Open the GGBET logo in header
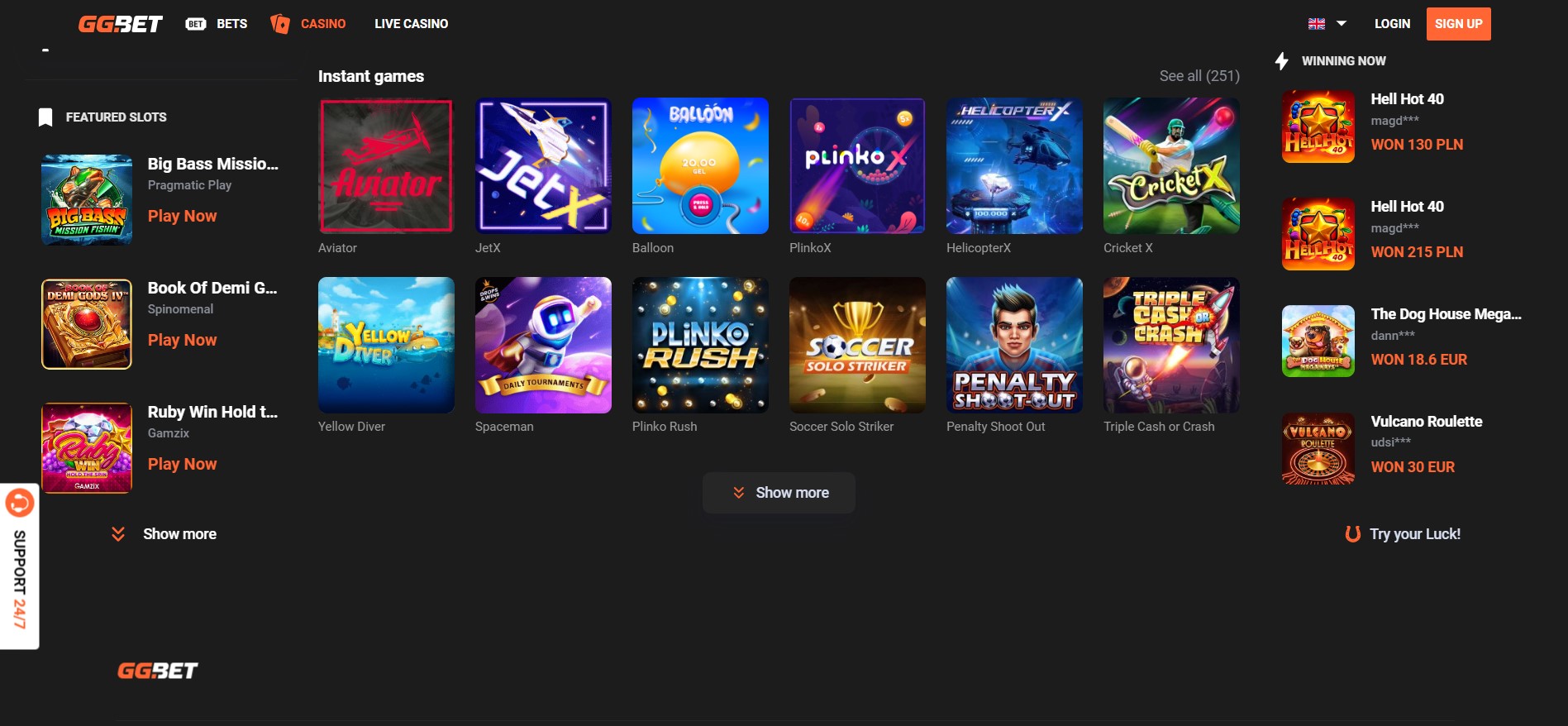Image resolution: width=1568 pixels, height=726 pixels. (120, 24)
